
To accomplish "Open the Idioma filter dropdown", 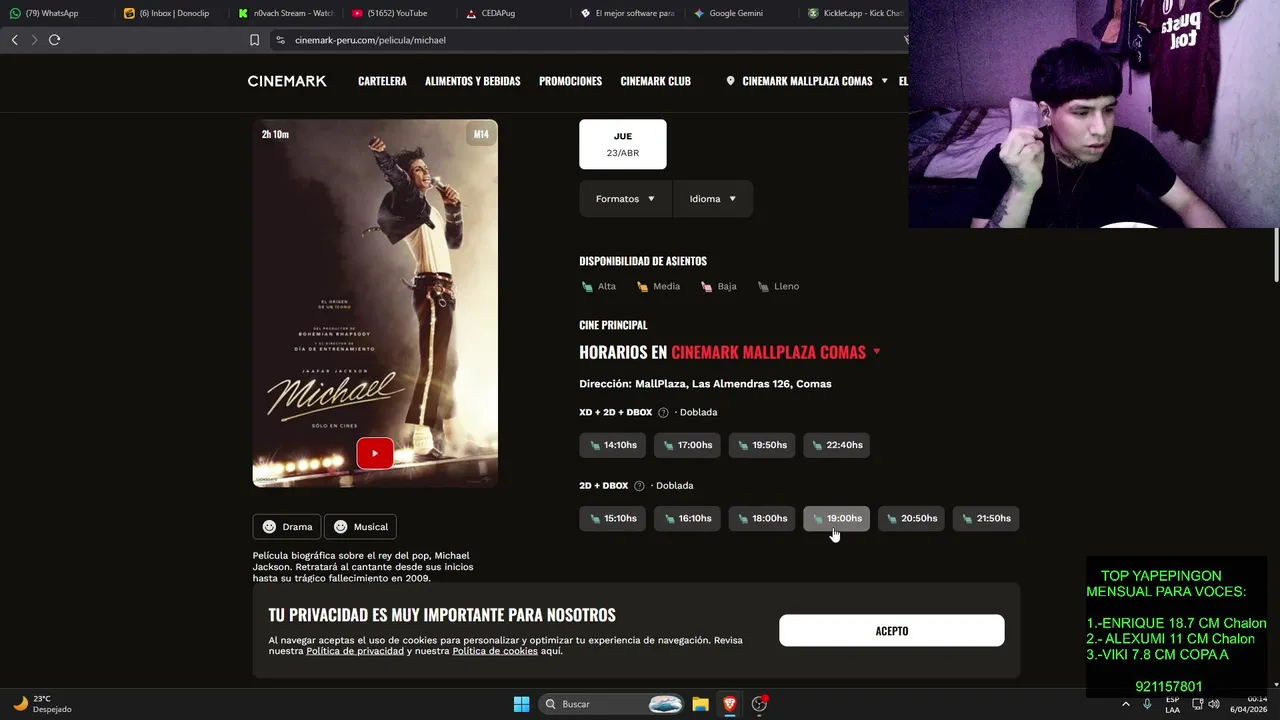I will point(713,199).
